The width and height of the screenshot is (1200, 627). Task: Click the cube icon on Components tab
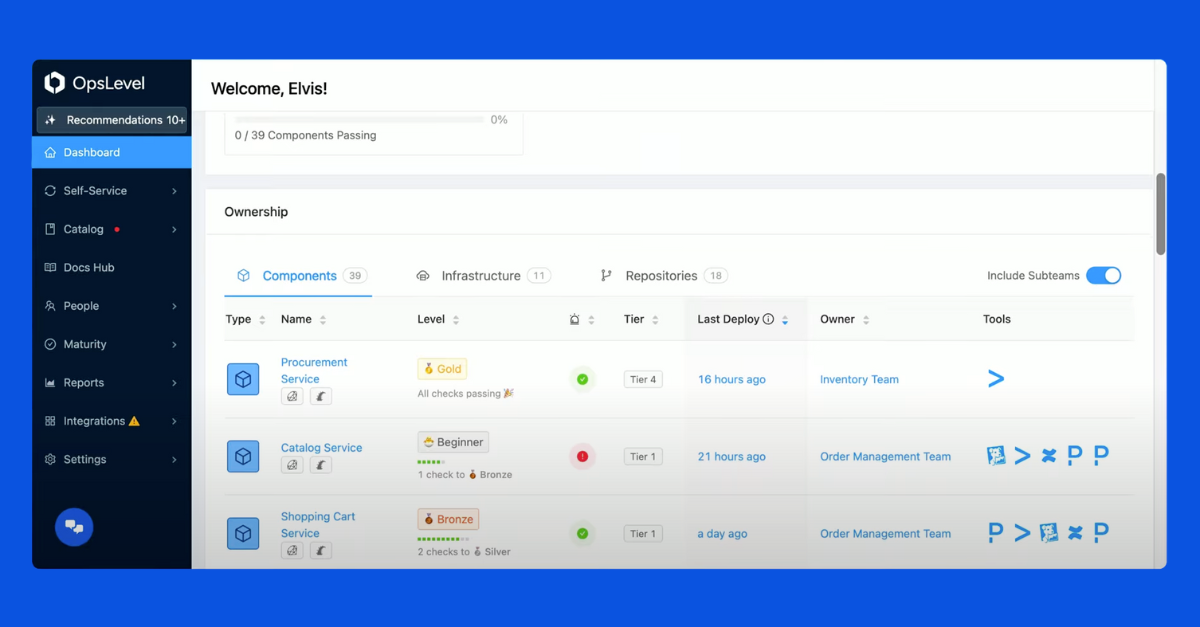coord(243,276)
